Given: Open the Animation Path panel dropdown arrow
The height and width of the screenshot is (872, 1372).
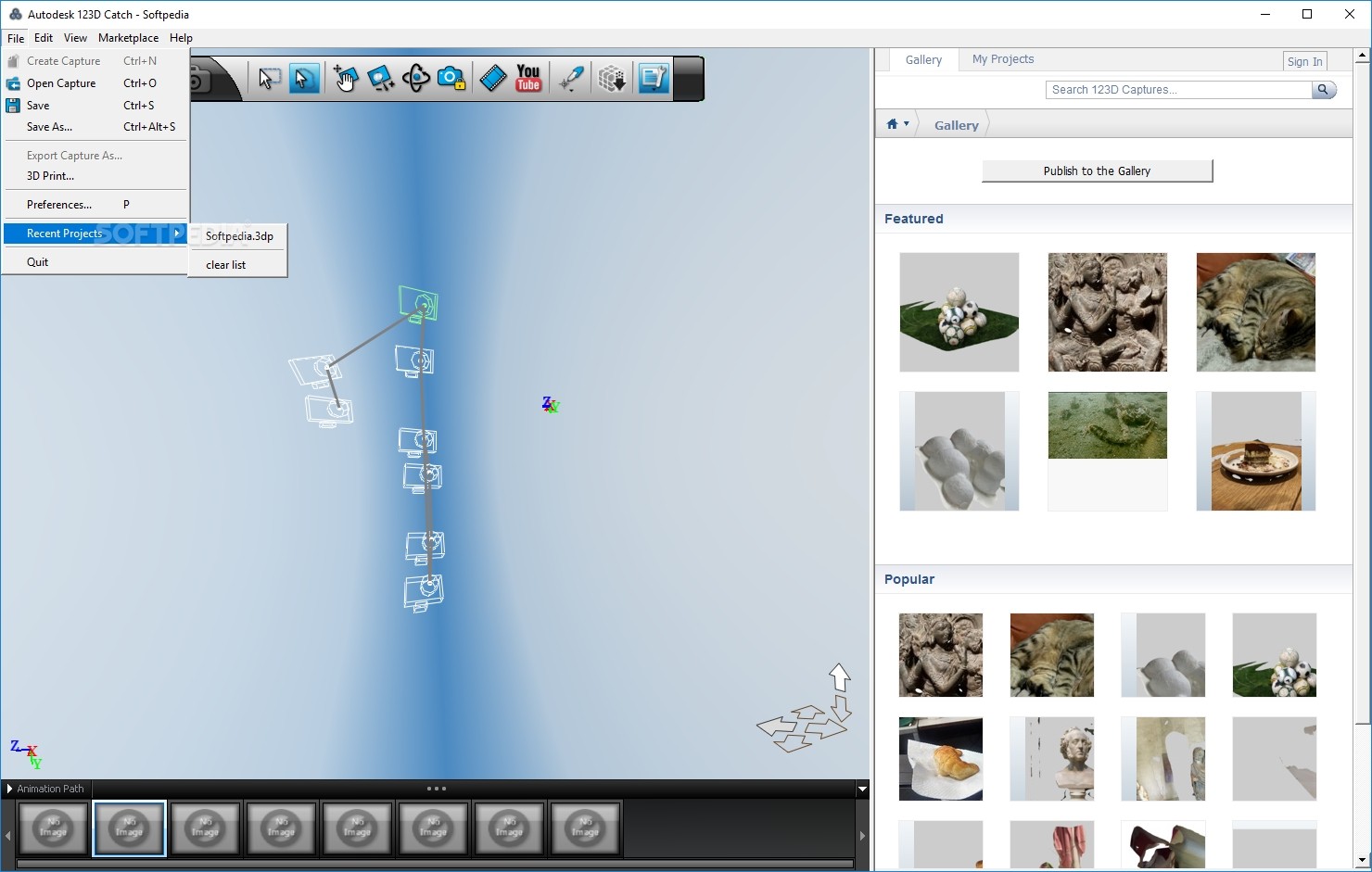Looking at the screenshot, I should 862,790.
